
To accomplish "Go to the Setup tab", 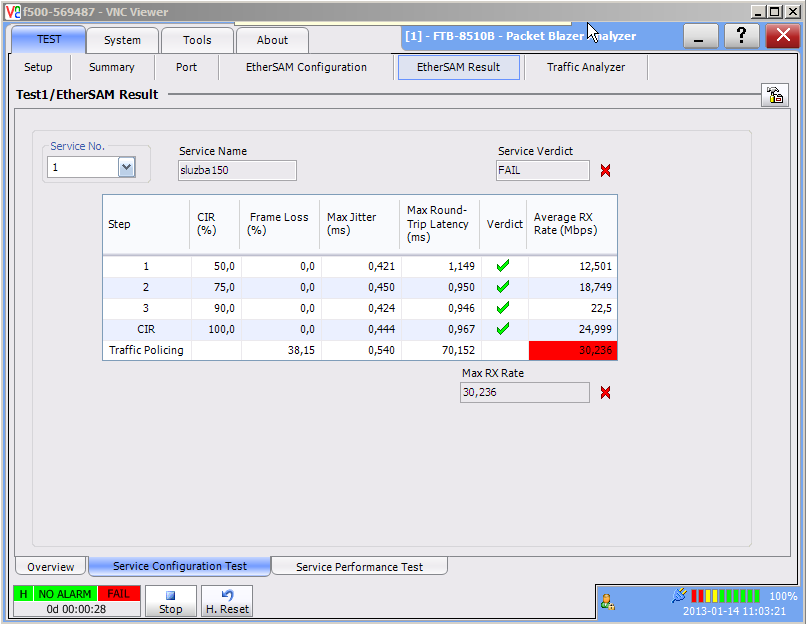I will [x=38, y=67].
